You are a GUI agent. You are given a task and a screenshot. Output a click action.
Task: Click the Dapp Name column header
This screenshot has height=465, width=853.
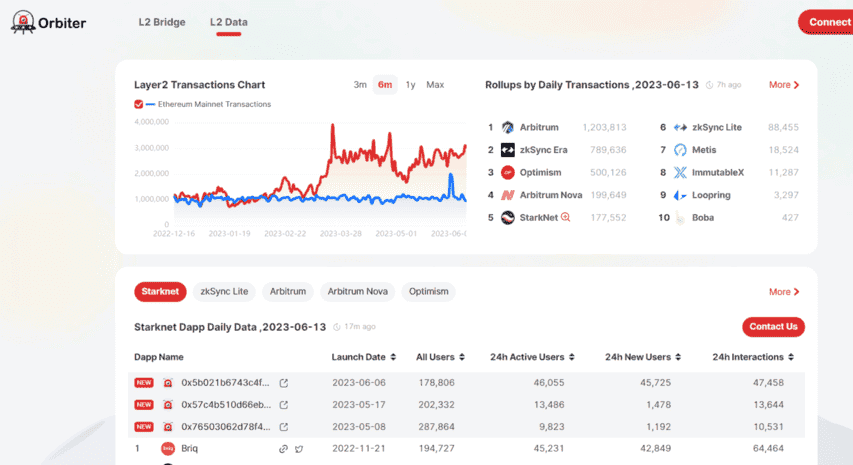[x=158, y=357]
